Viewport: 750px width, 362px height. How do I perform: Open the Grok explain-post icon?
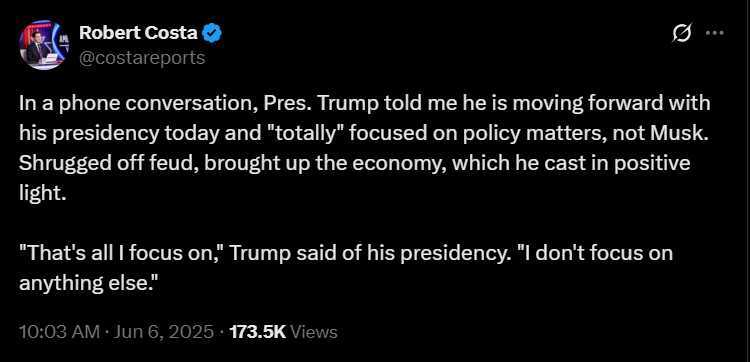pyautogui.click(x=681, y=33)
